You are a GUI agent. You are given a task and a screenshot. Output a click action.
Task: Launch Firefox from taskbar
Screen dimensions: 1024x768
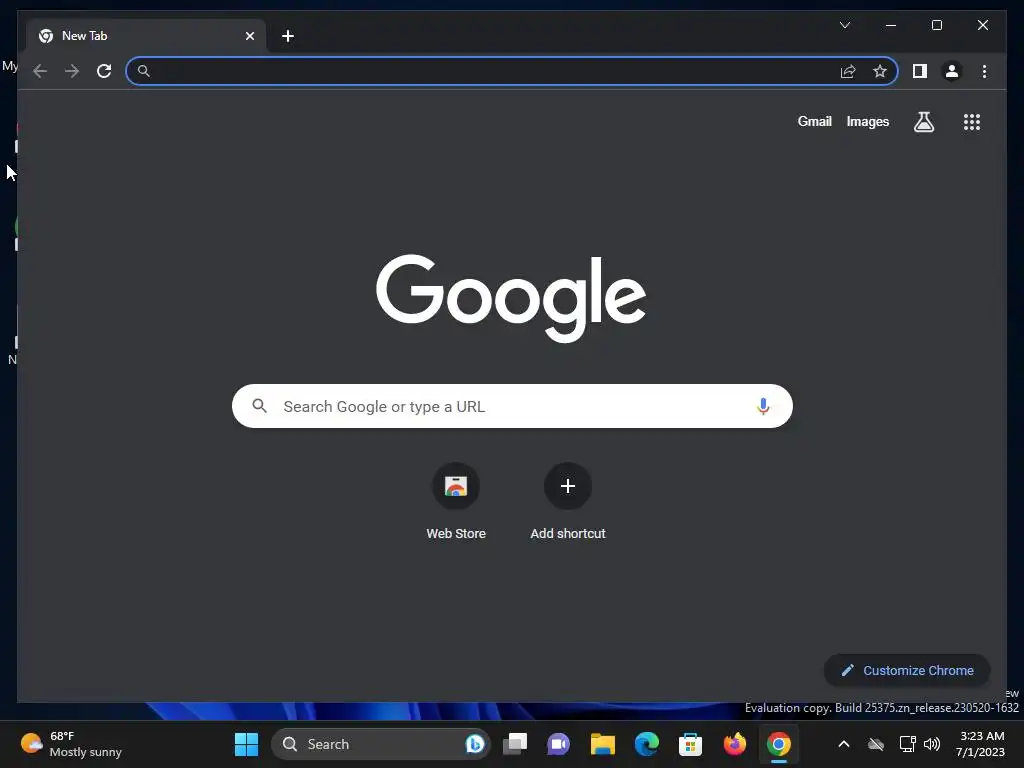(x=735, y=744)
